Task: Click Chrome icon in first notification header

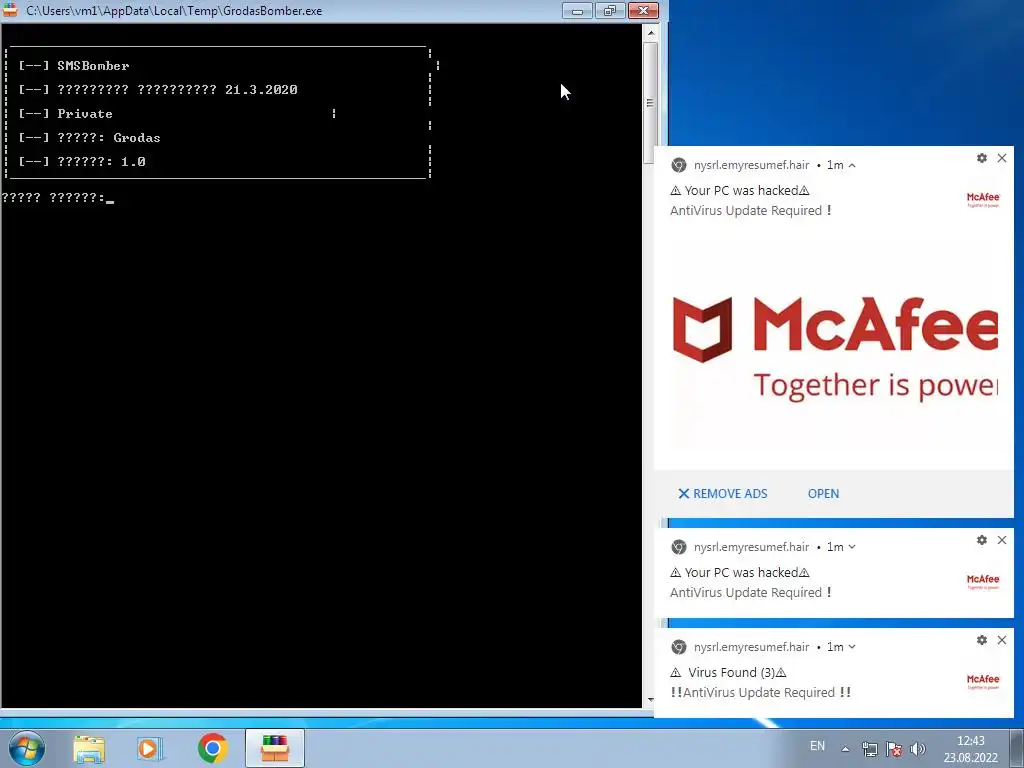Action: pyautogui.click(x=679, y=165)
